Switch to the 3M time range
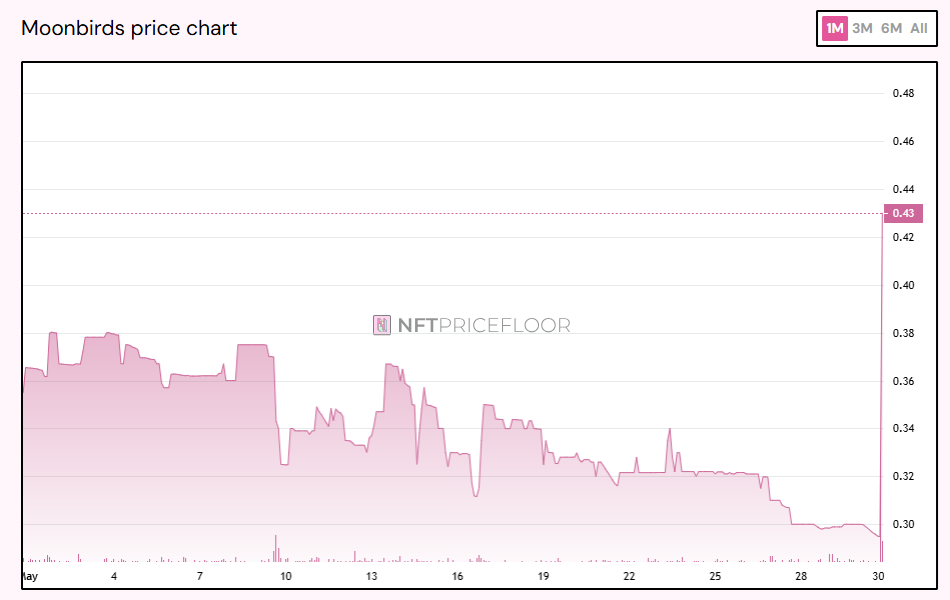950x600 pixels. (862, 28)
